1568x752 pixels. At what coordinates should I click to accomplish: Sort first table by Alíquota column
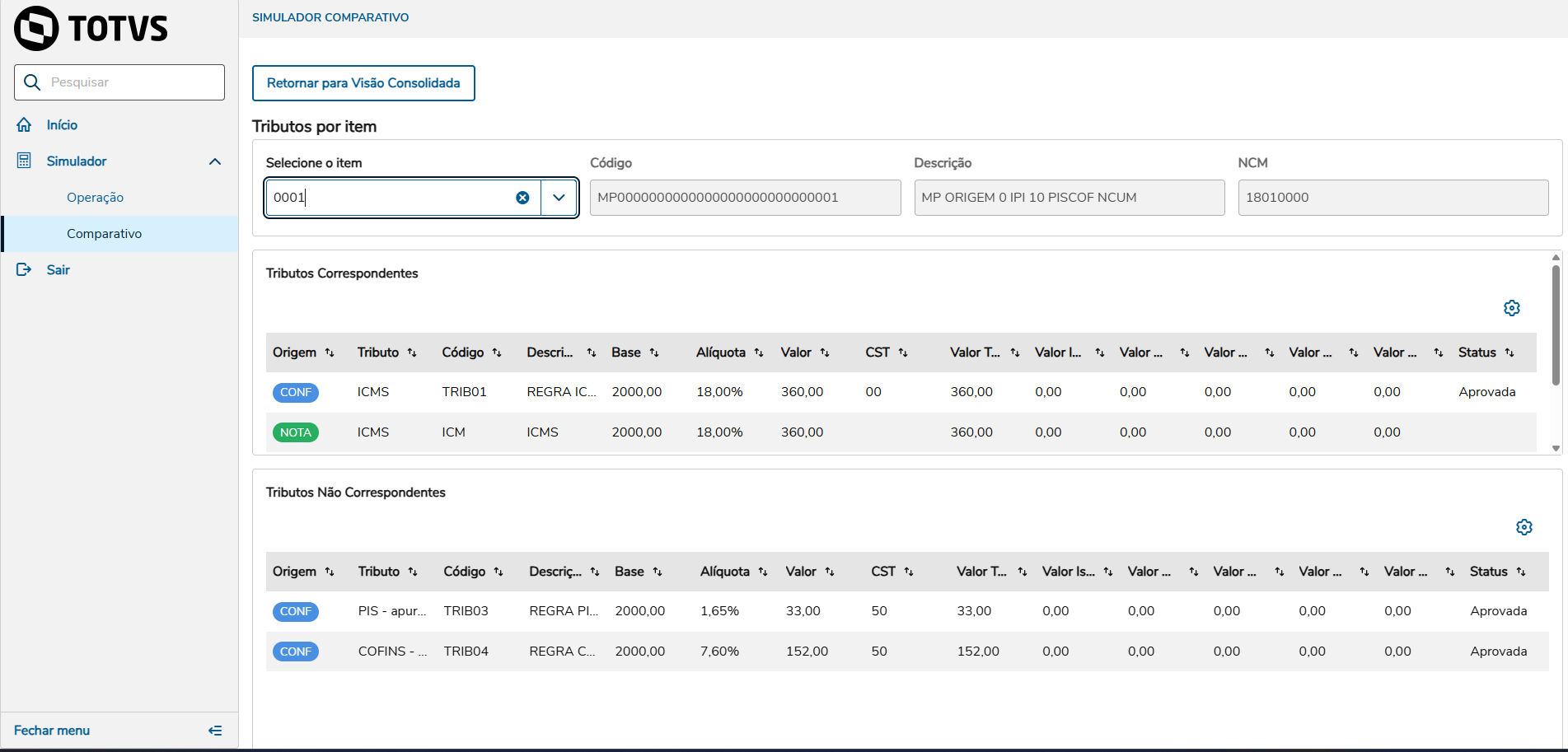click(759, 353)
